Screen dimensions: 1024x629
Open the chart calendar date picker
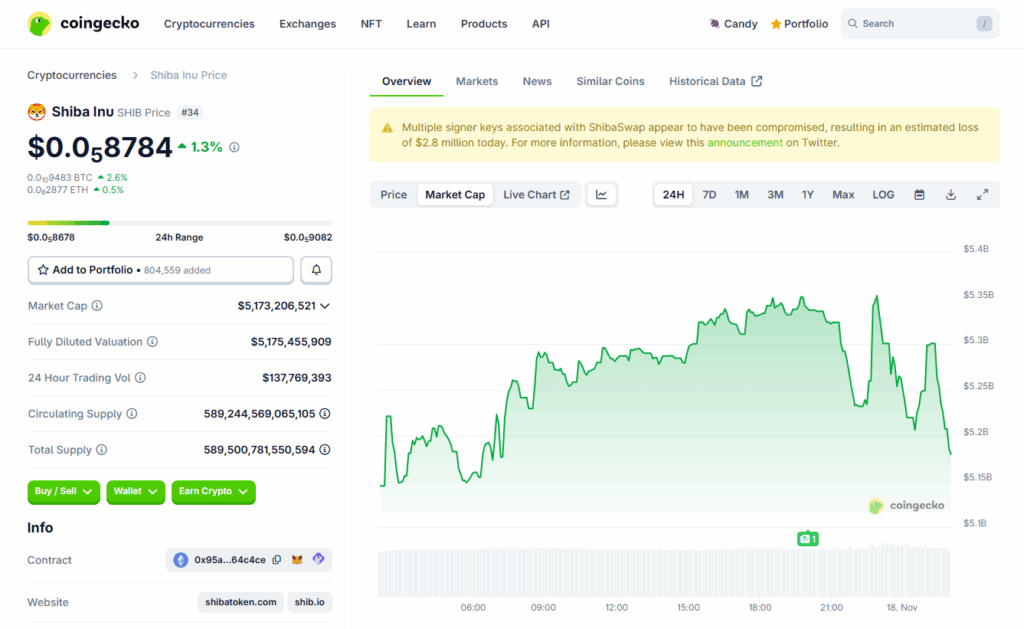919,195
